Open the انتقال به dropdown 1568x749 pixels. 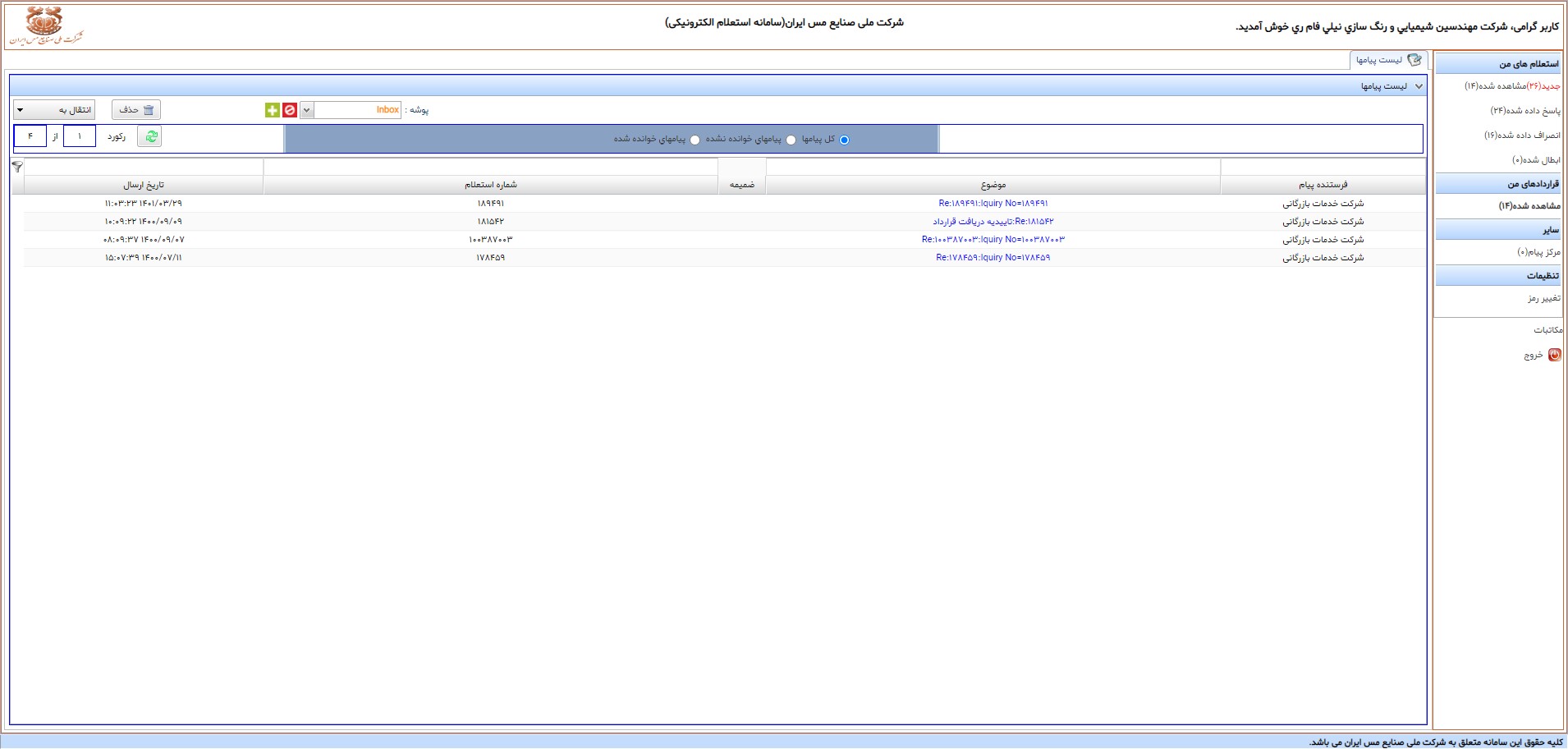click(x=54, y=110)
